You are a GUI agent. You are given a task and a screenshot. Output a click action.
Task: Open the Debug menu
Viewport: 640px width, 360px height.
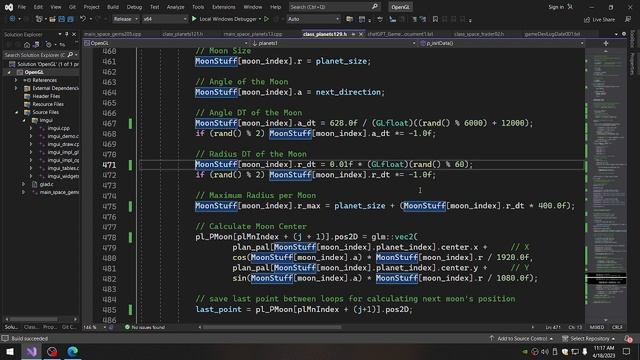(x=134, y=7)
